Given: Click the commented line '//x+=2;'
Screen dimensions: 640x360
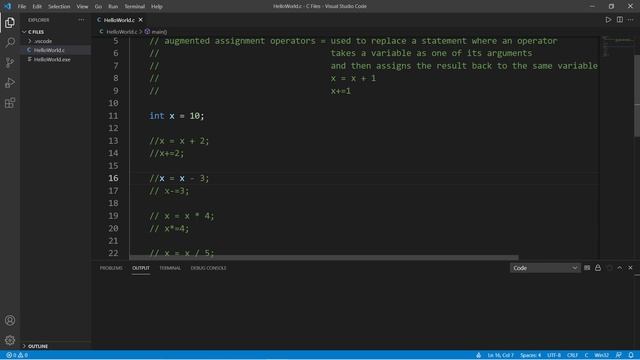Looking at the screenshot, I should tap(167, 153).
